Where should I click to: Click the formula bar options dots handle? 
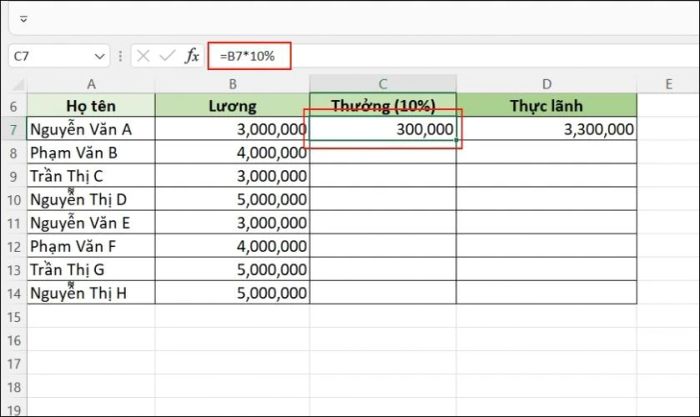point(120,56)
